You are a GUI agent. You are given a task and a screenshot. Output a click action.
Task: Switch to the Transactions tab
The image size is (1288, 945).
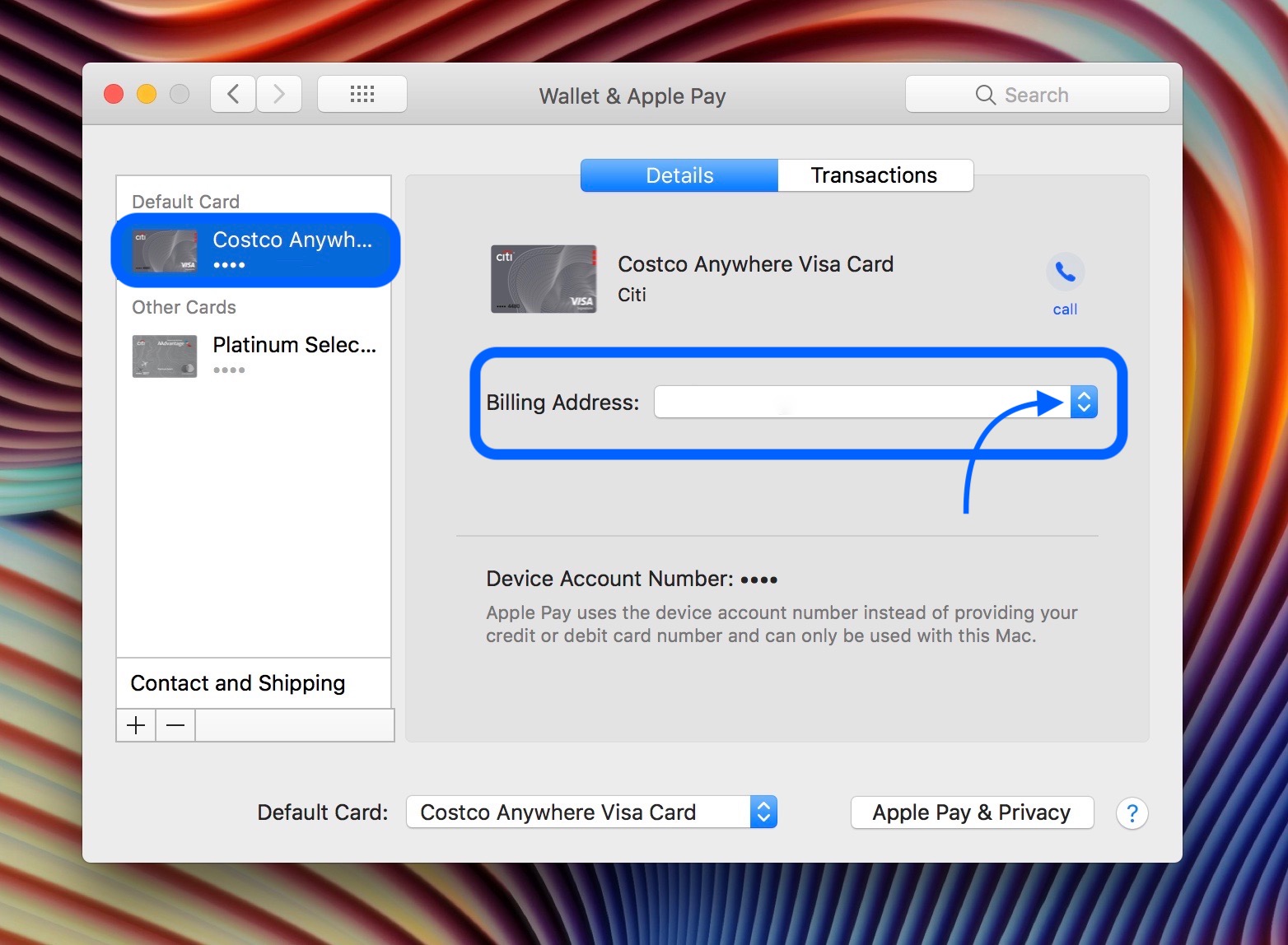click(x=875, y=175)
